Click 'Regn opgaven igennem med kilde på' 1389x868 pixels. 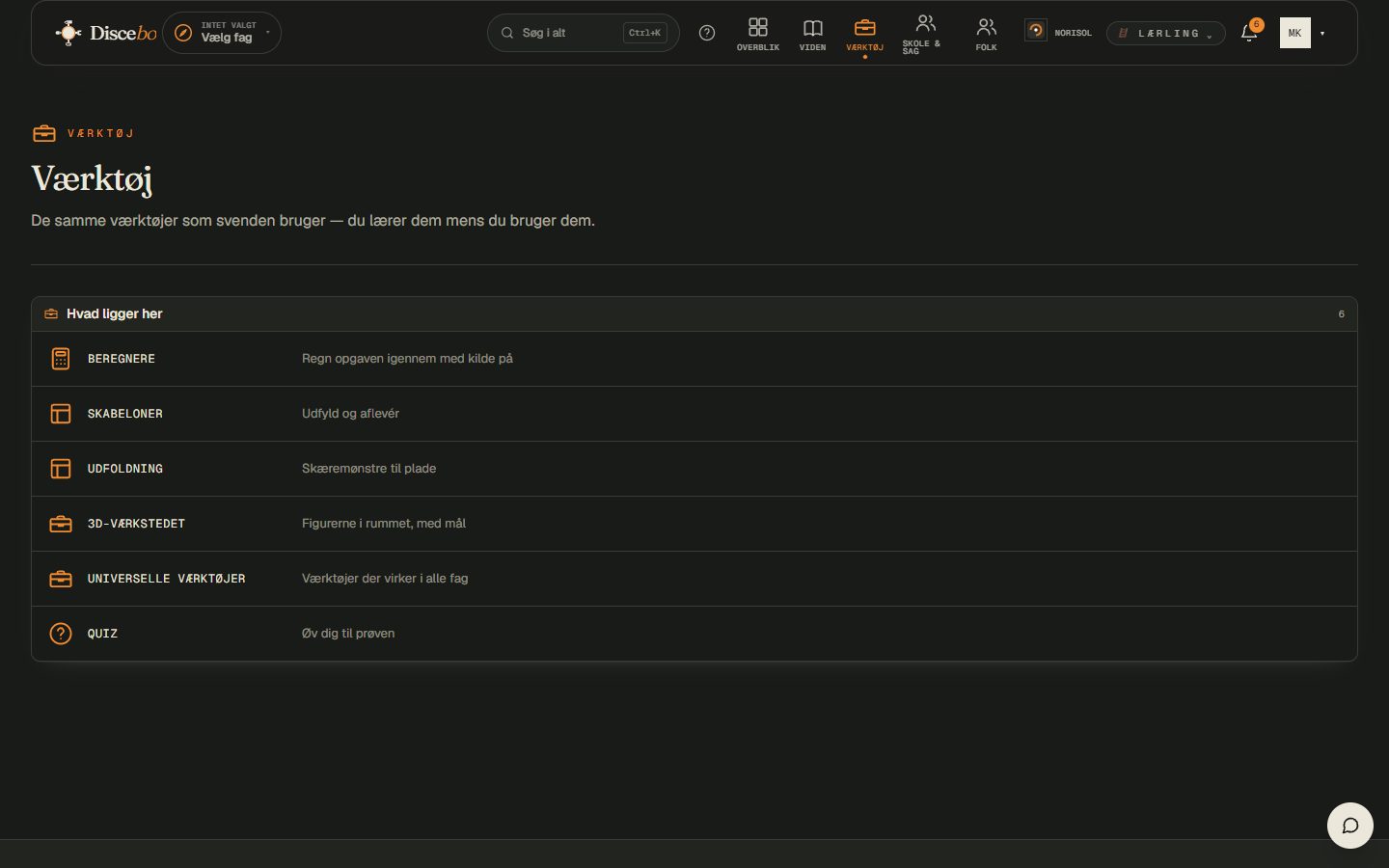(407, 359)
